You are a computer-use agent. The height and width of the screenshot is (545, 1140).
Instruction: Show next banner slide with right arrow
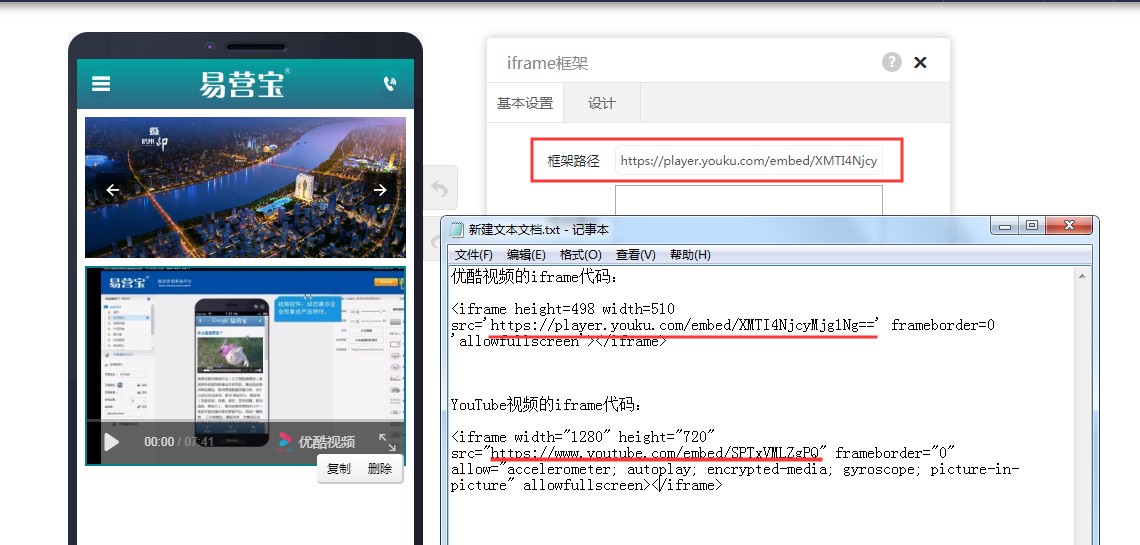pos(380,190)
